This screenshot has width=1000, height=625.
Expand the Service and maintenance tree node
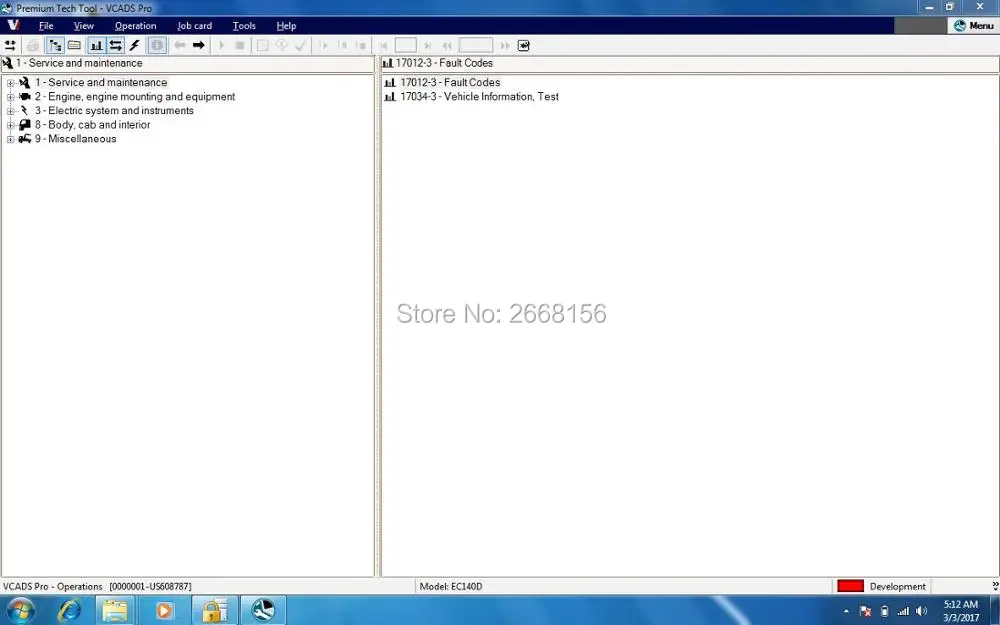[10, 83]
